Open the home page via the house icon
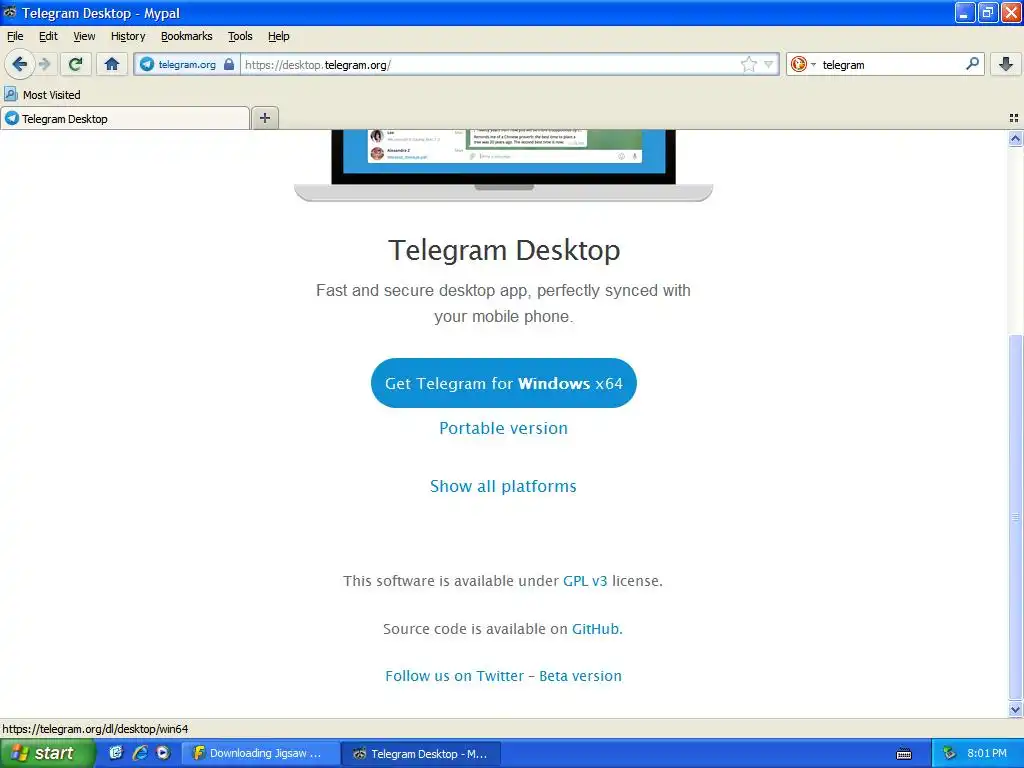Image resolution: width=1024 pixels, height=768 pixels. [x=112, y=64]
